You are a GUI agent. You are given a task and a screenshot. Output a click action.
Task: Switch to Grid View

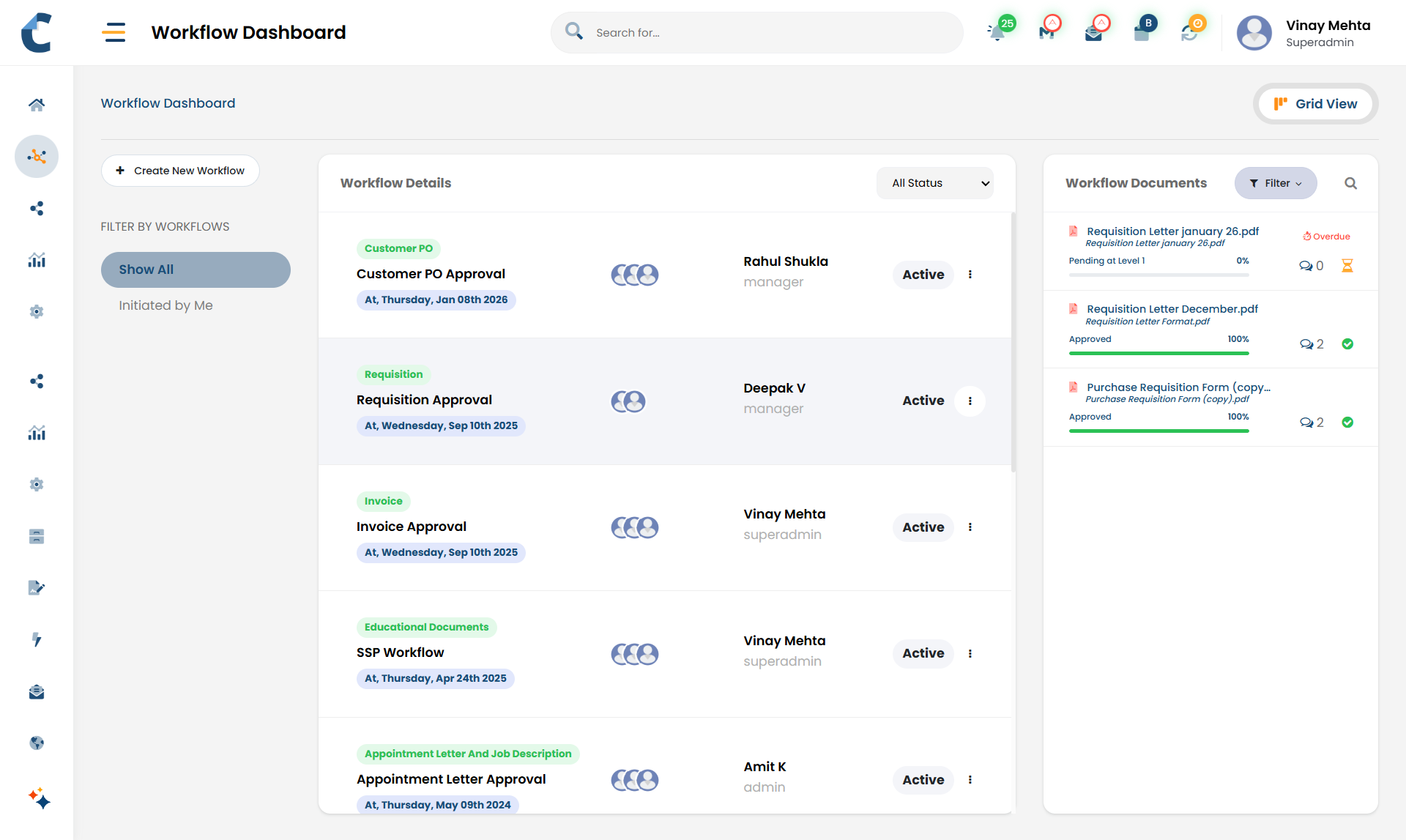click(x=1315, y=104)
